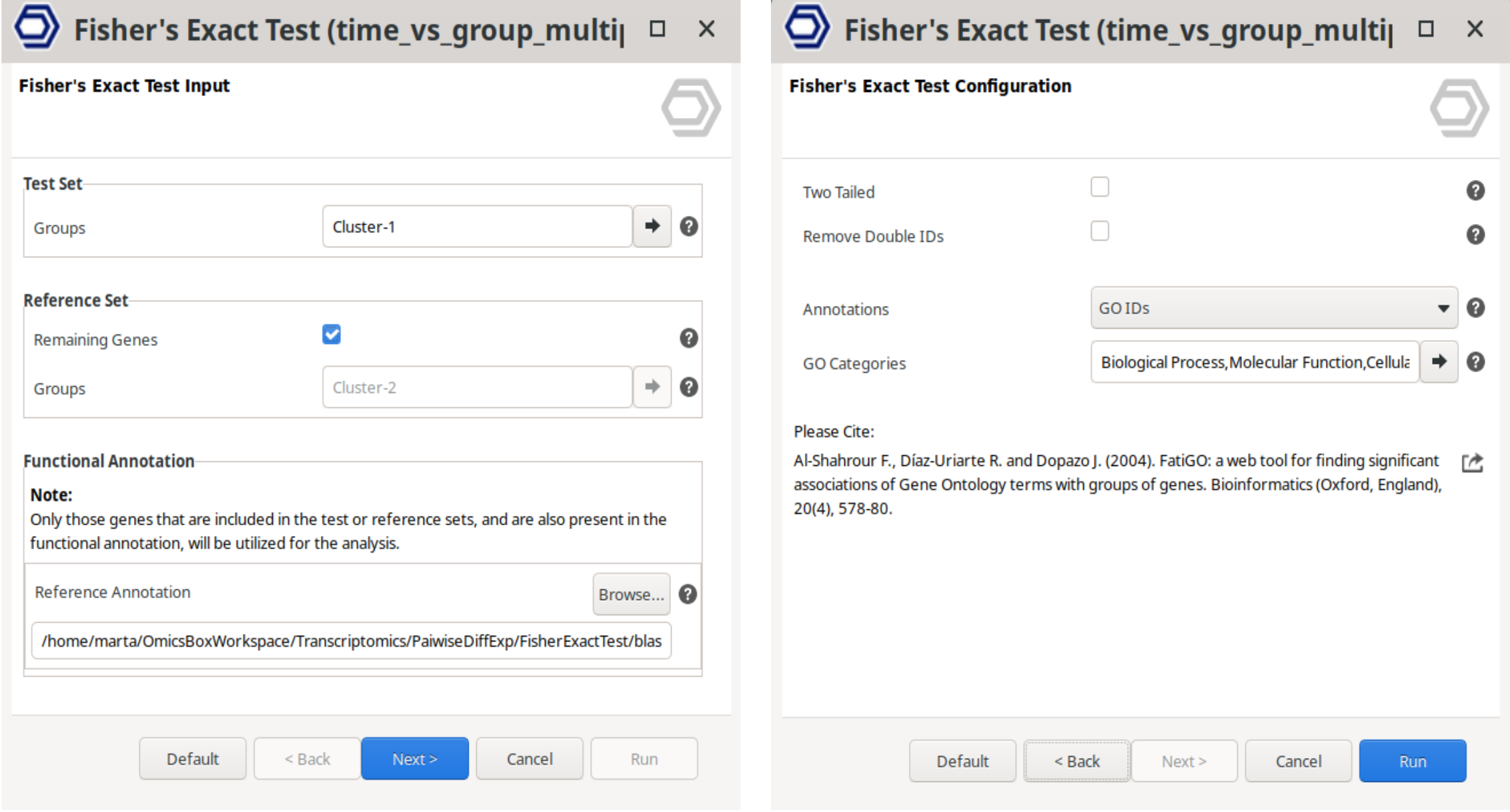Cancel the Fisher's Exact Test Configuration dialog

[1298, 761]
